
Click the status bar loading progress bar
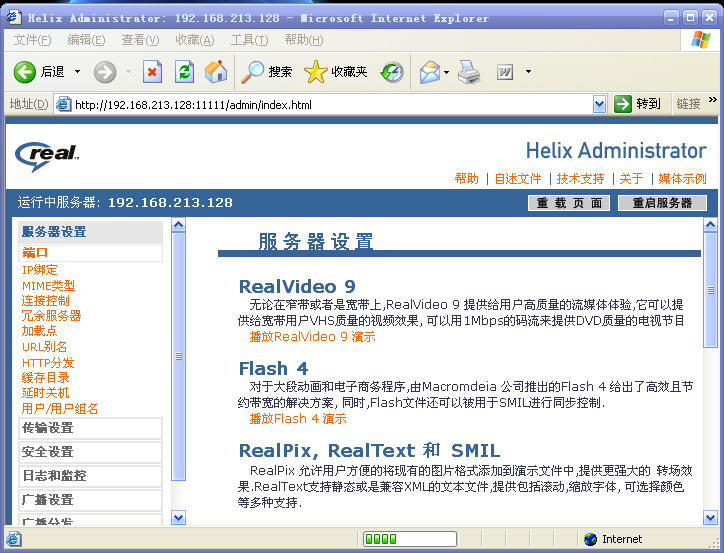pyautogui.click(x=410, y=539)
